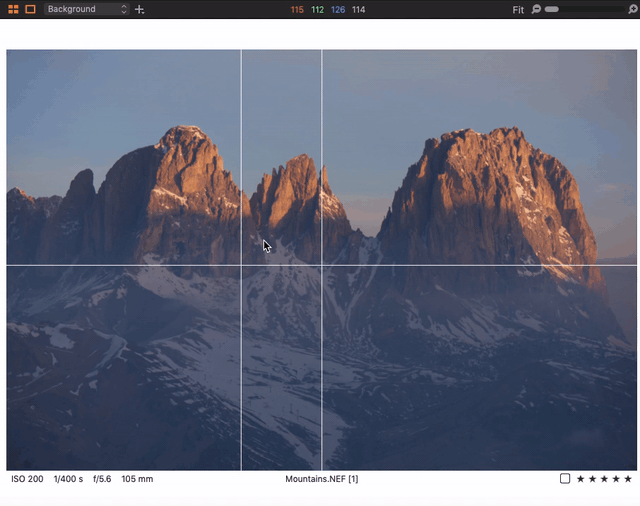640x506 pixels.
Task: Click the zoom out magnifier icon
Action: click(x=536, y=9)
